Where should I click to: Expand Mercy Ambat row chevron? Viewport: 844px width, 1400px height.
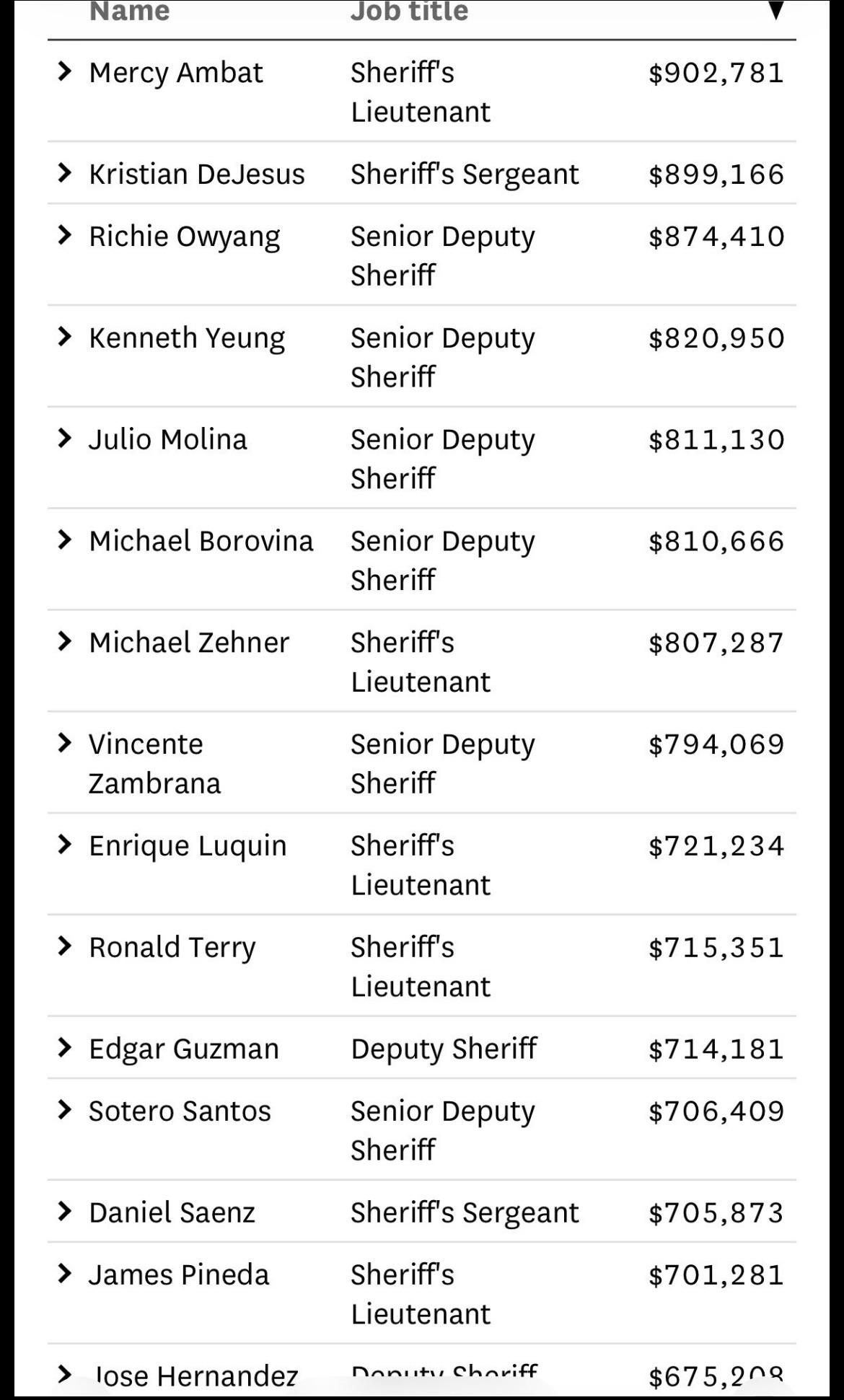[x=65, y=71]
